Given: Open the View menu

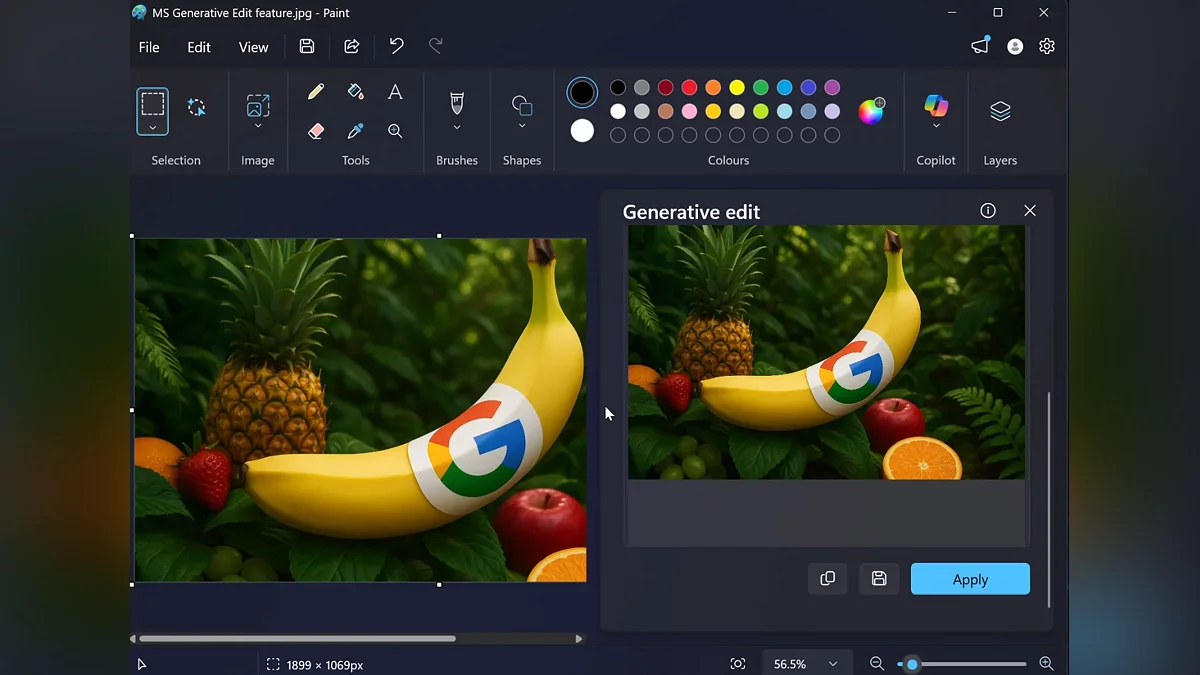Looking at the screenshot, I should [253, 47].
